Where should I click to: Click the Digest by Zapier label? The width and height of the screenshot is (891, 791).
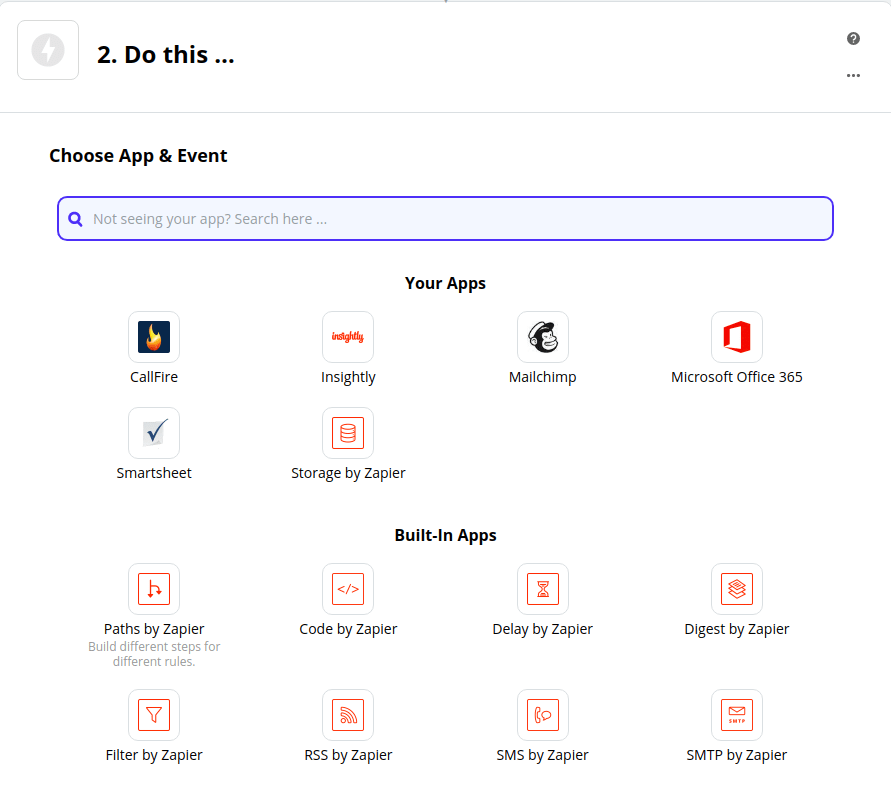point(736,629)
